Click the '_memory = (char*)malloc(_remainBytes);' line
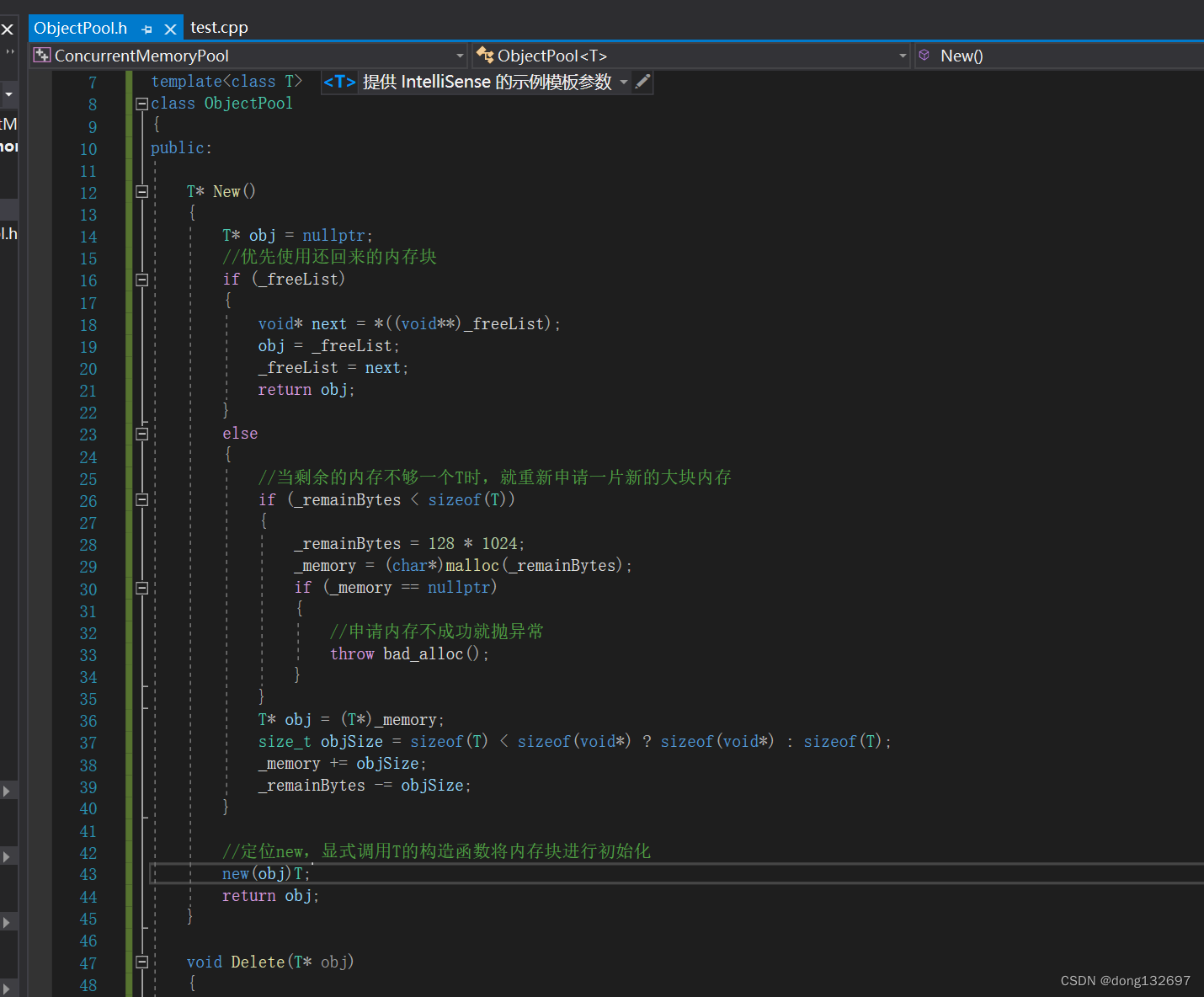This screenshot has height=997, width=1204. coord(463,566)
